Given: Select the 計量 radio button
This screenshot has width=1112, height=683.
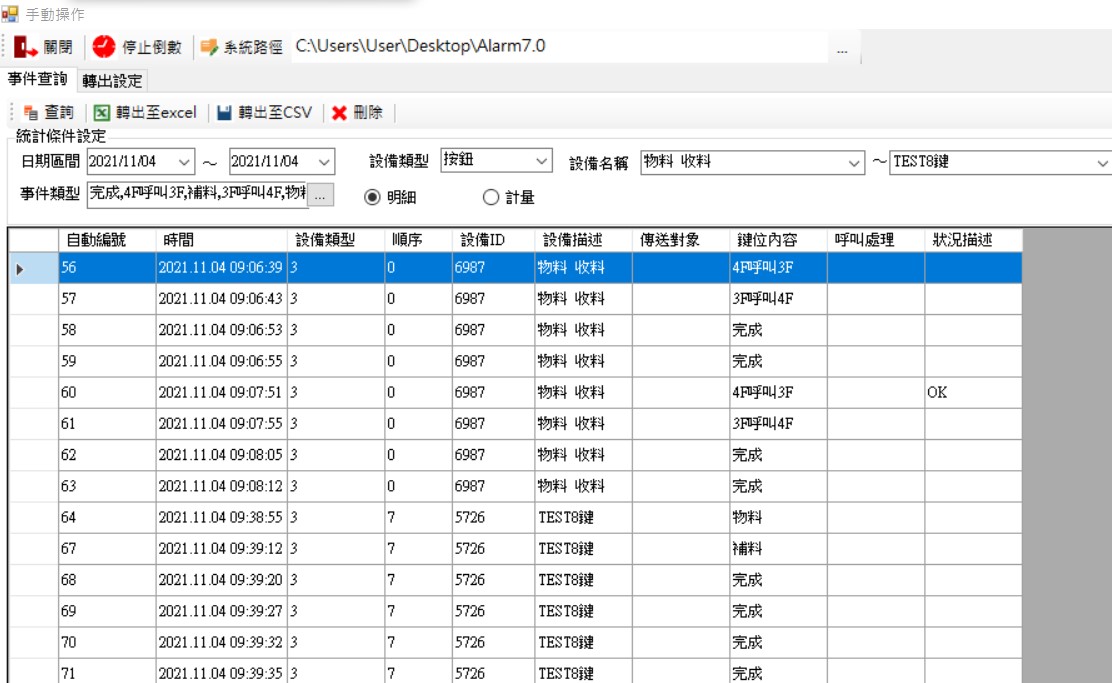Looking at the screenshot, I should pos(491,197).
